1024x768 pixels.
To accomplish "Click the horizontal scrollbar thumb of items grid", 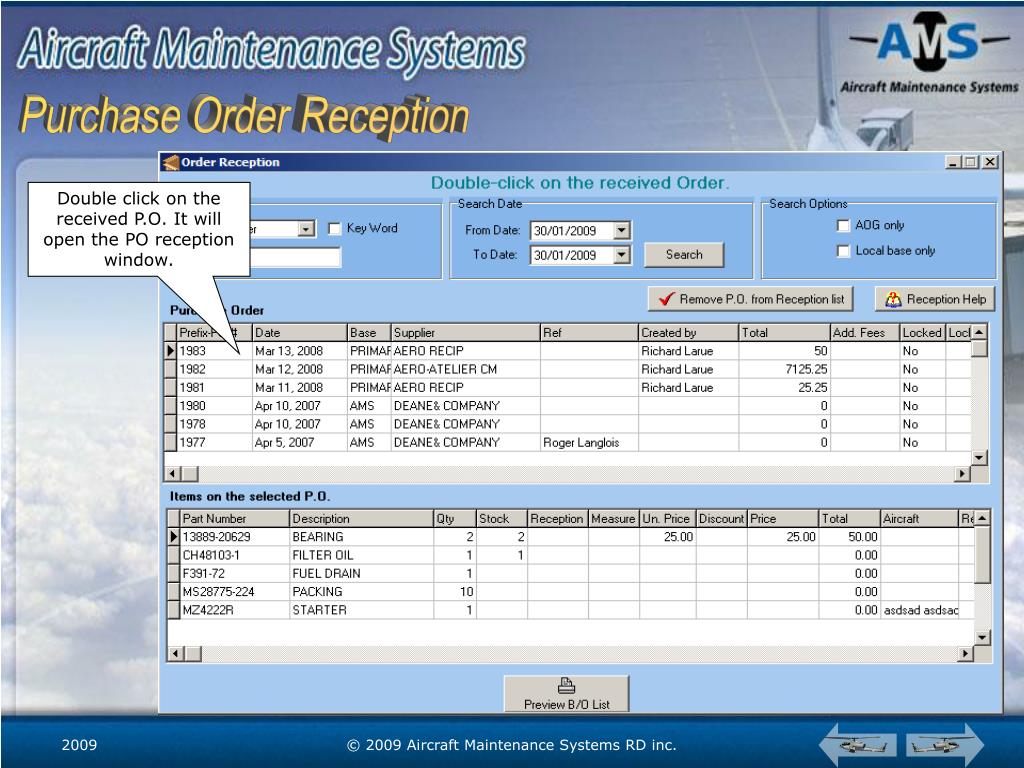I will [193, 653].
